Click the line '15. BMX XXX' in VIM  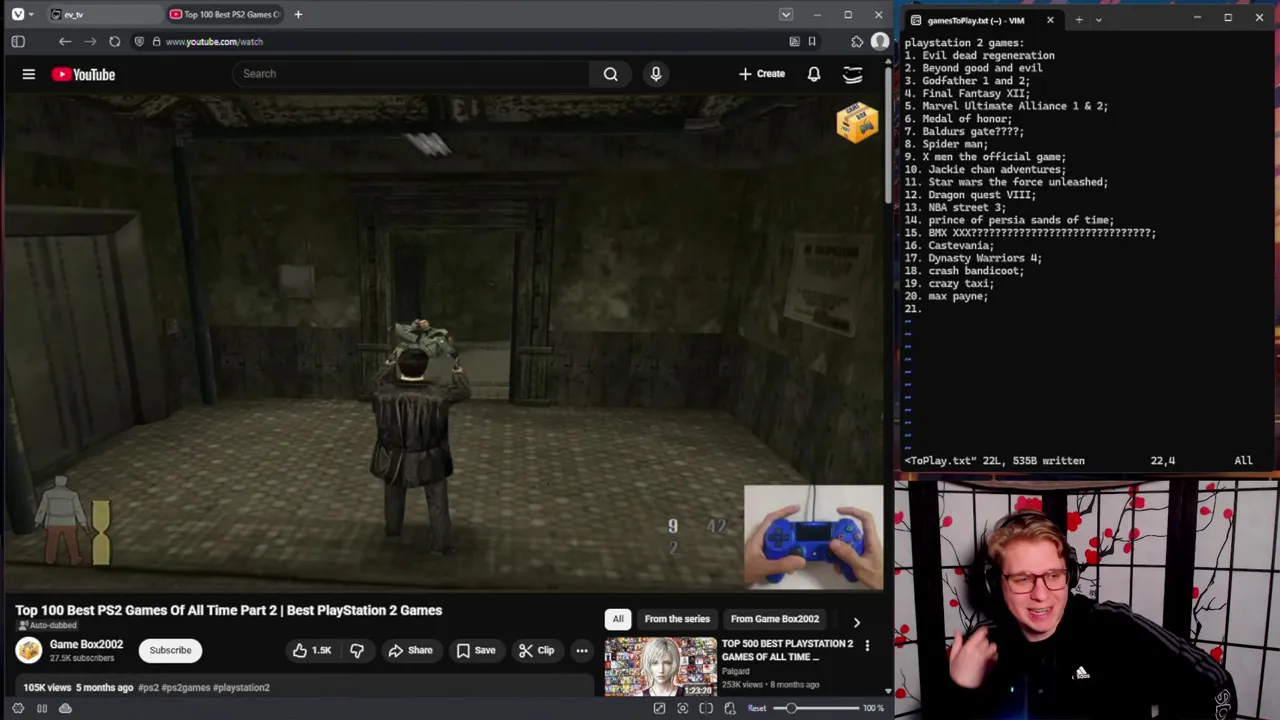point(1030,233)
